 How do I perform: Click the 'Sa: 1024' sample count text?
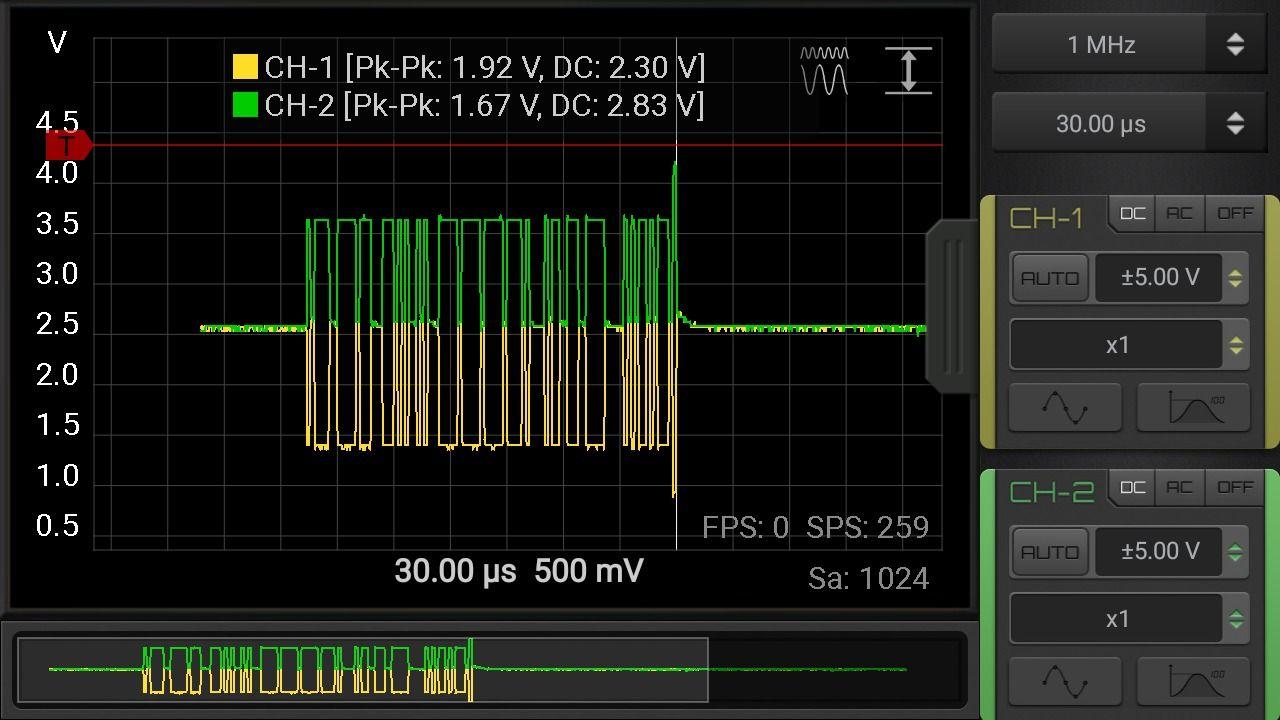869,578
